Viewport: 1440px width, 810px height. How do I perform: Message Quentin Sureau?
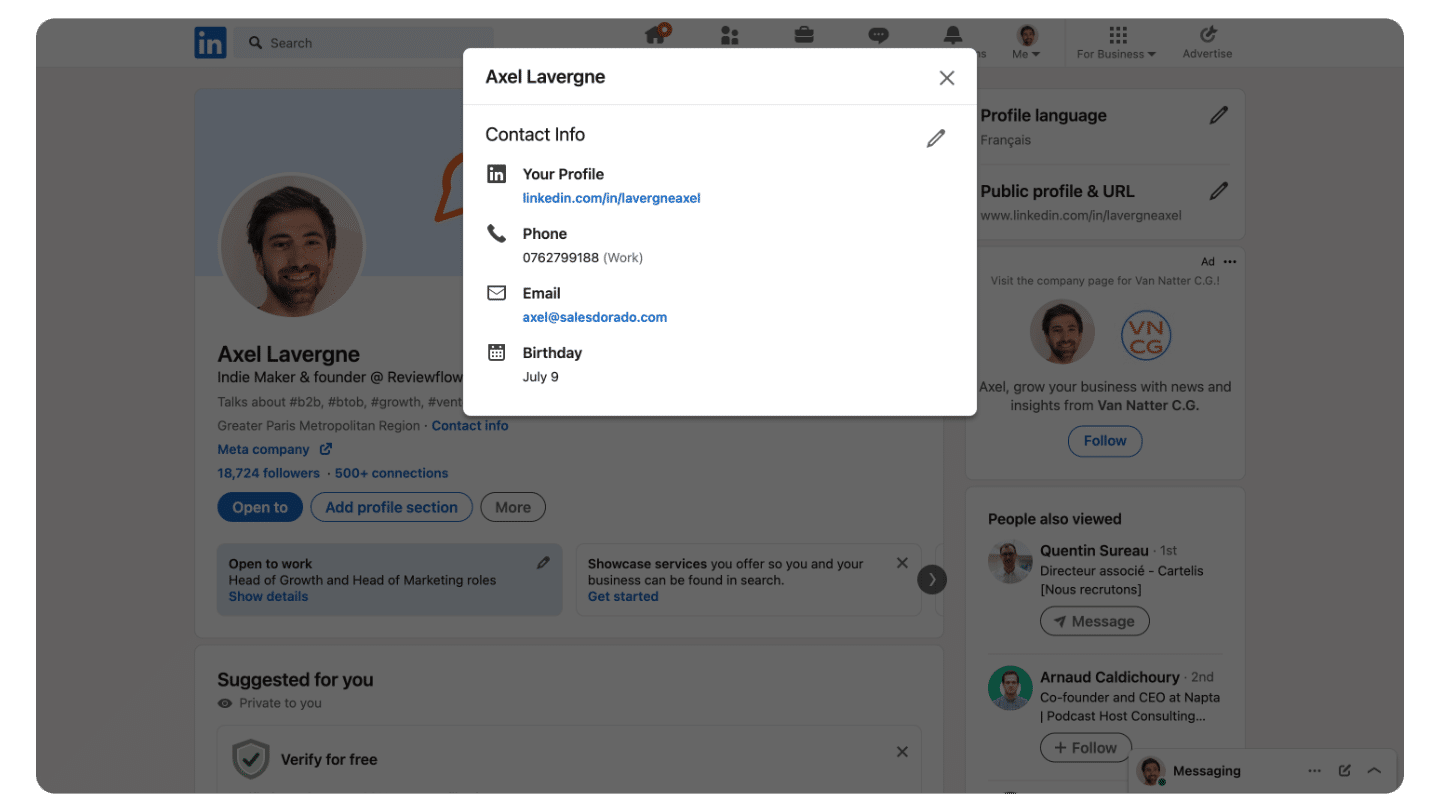1095,621
